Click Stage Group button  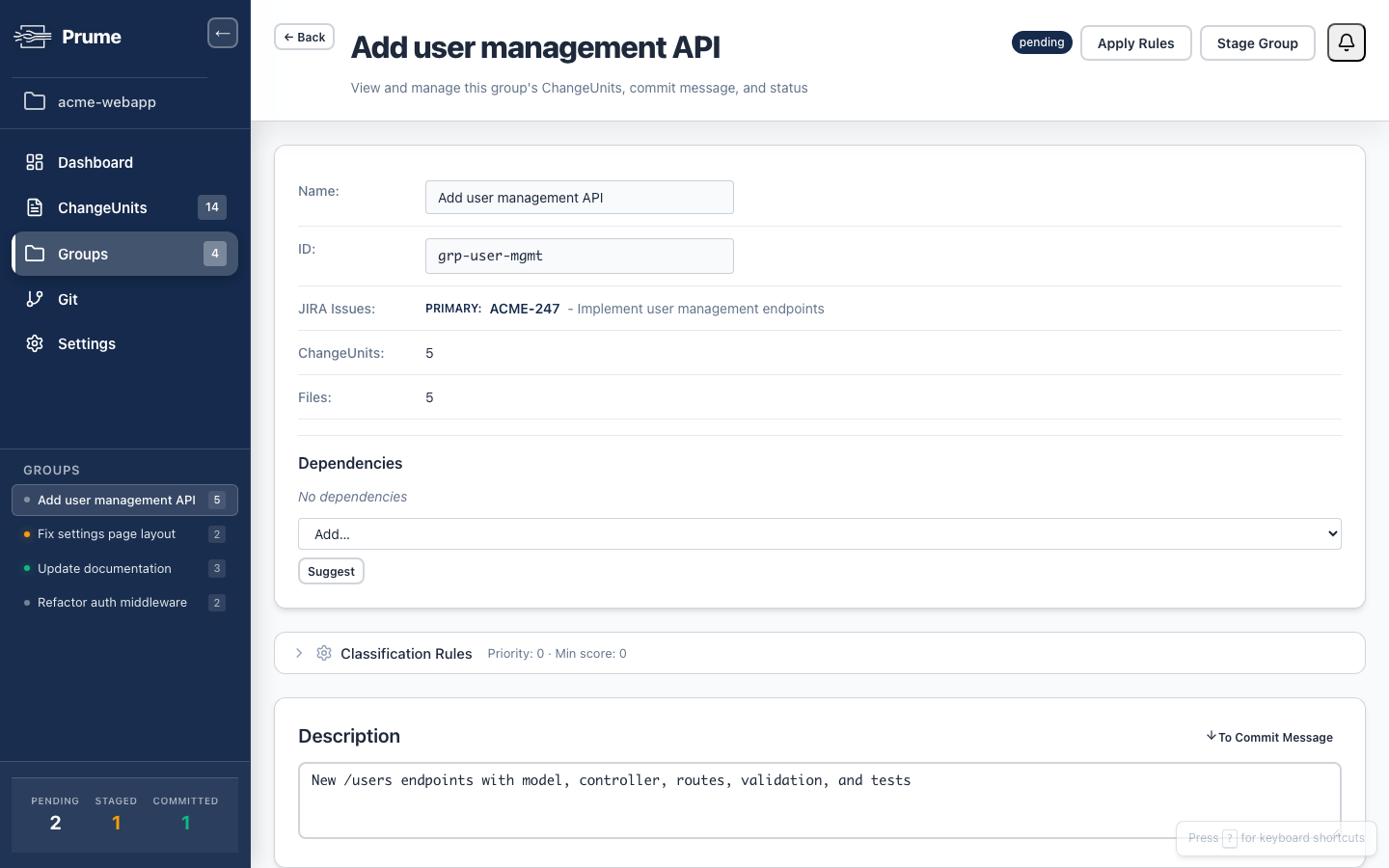tap(1258, 42)
